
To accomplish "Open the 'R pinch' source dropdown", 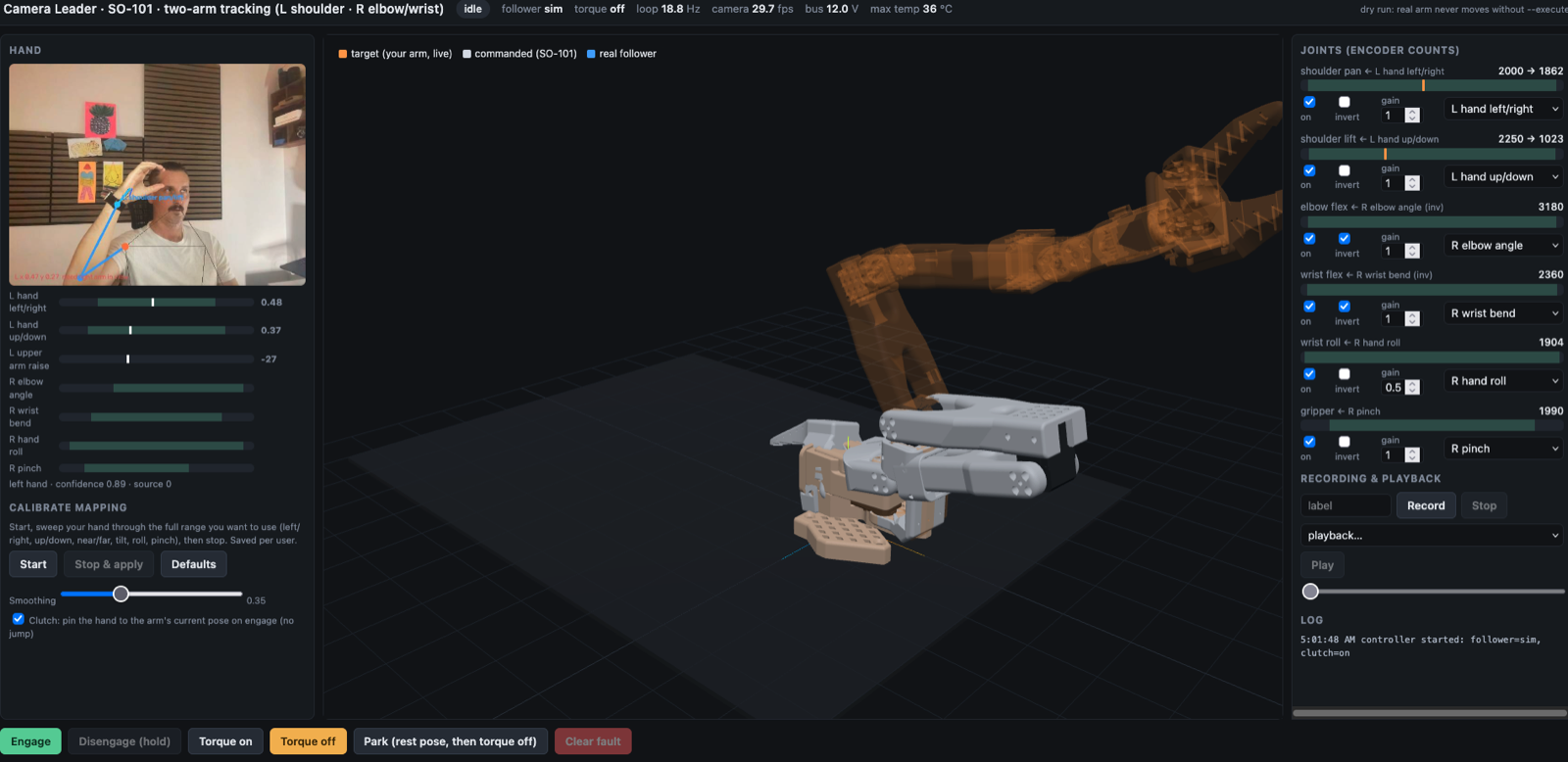I will point(1504,449).
